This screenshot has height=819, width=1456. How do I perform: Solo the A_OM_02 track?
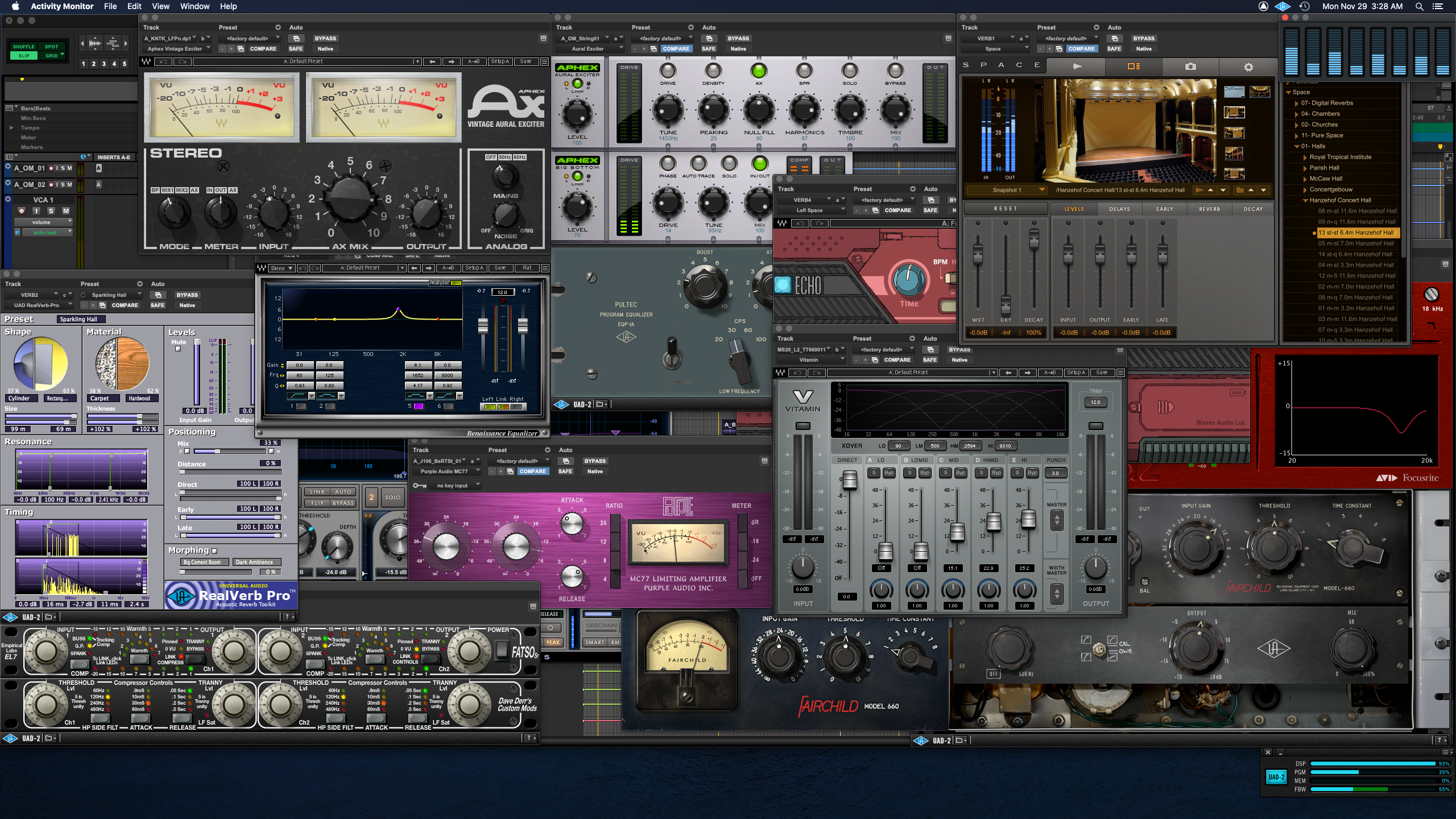click(x=64, y=185)
